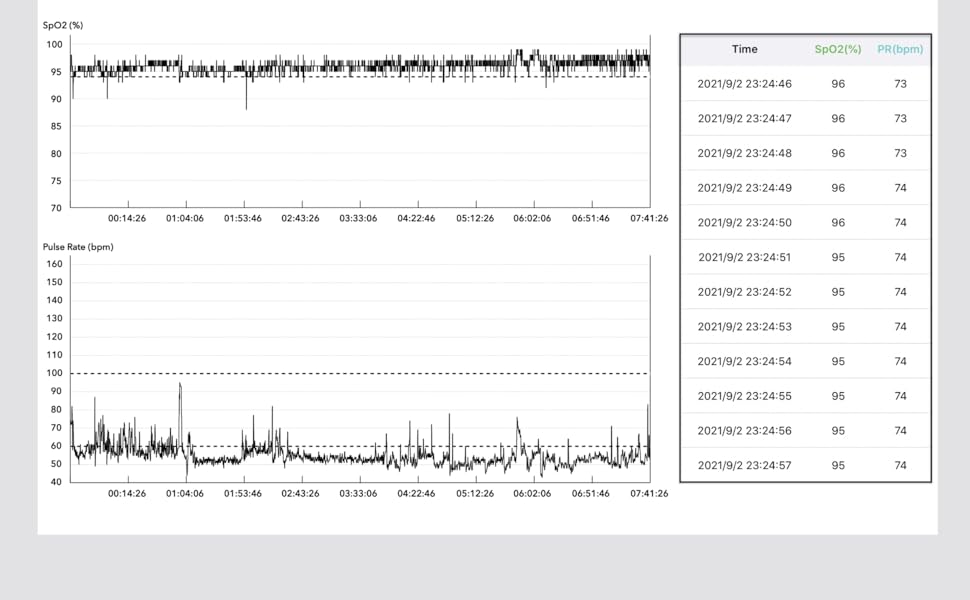
Task: Click PR value 73 in the 23:24:47 row
Action: tap(900, 119)
